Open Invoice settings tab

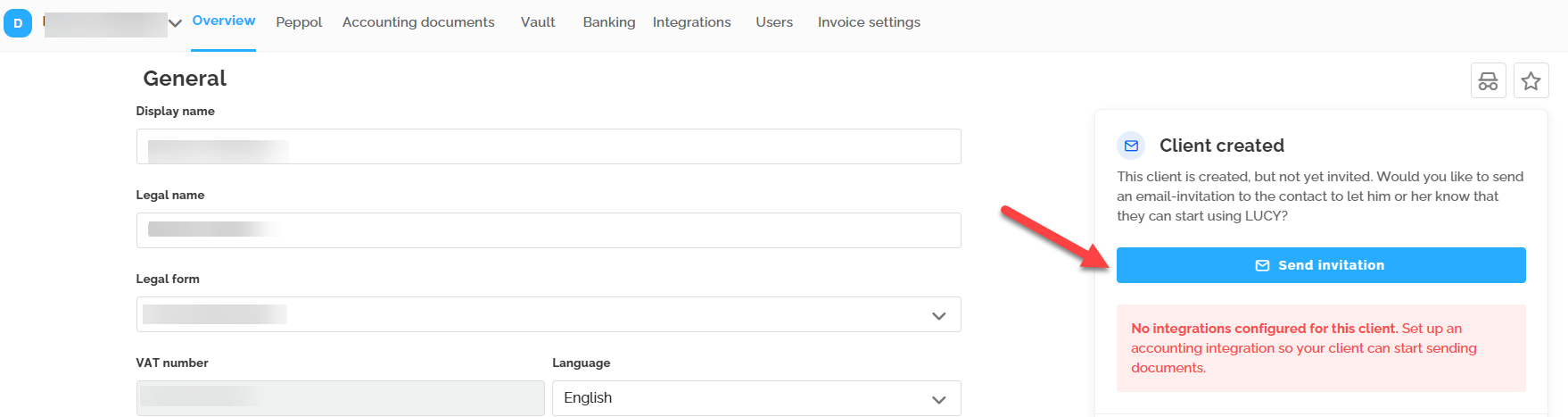[x=869, y=22]
